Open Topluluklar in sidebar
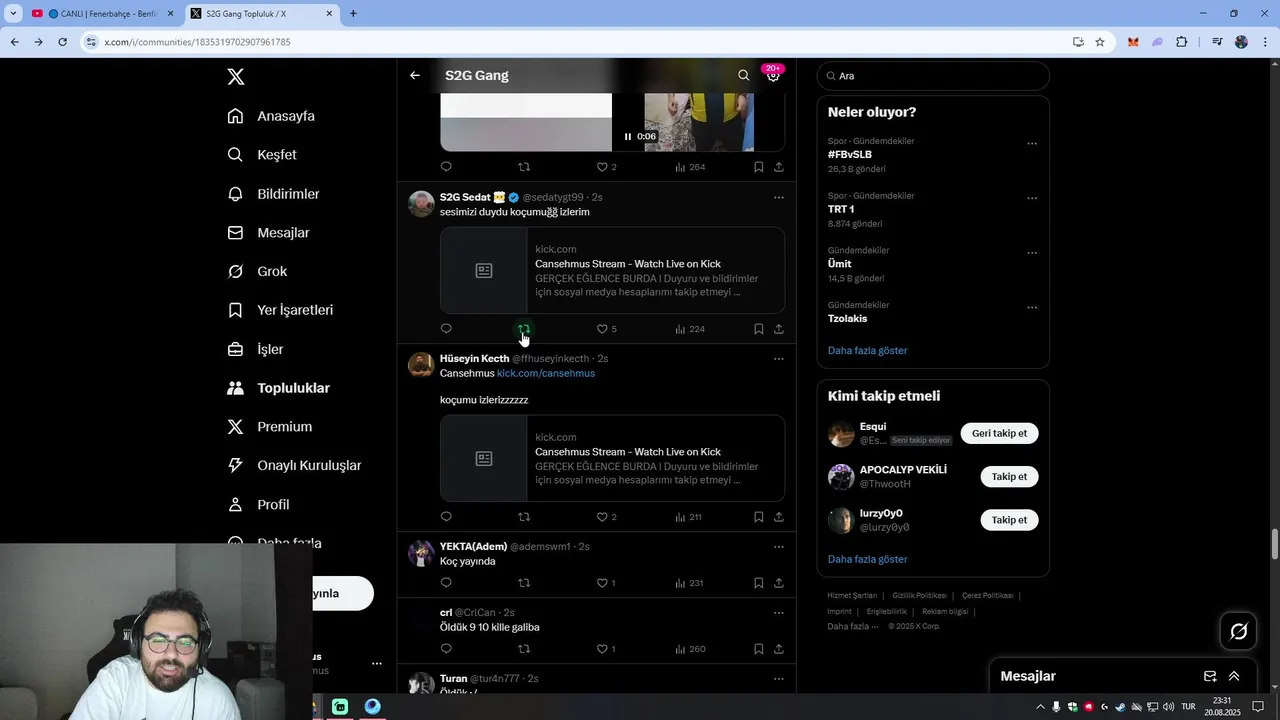1280x720 pixels. 278,388
